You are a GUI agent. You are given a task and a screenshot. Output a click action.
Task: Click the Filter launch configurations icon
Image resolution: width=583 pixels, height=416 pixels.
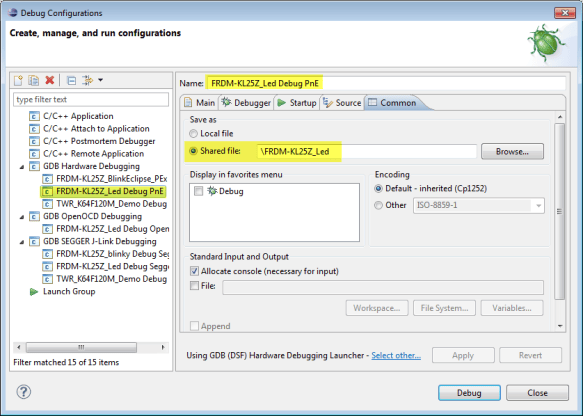88,80
